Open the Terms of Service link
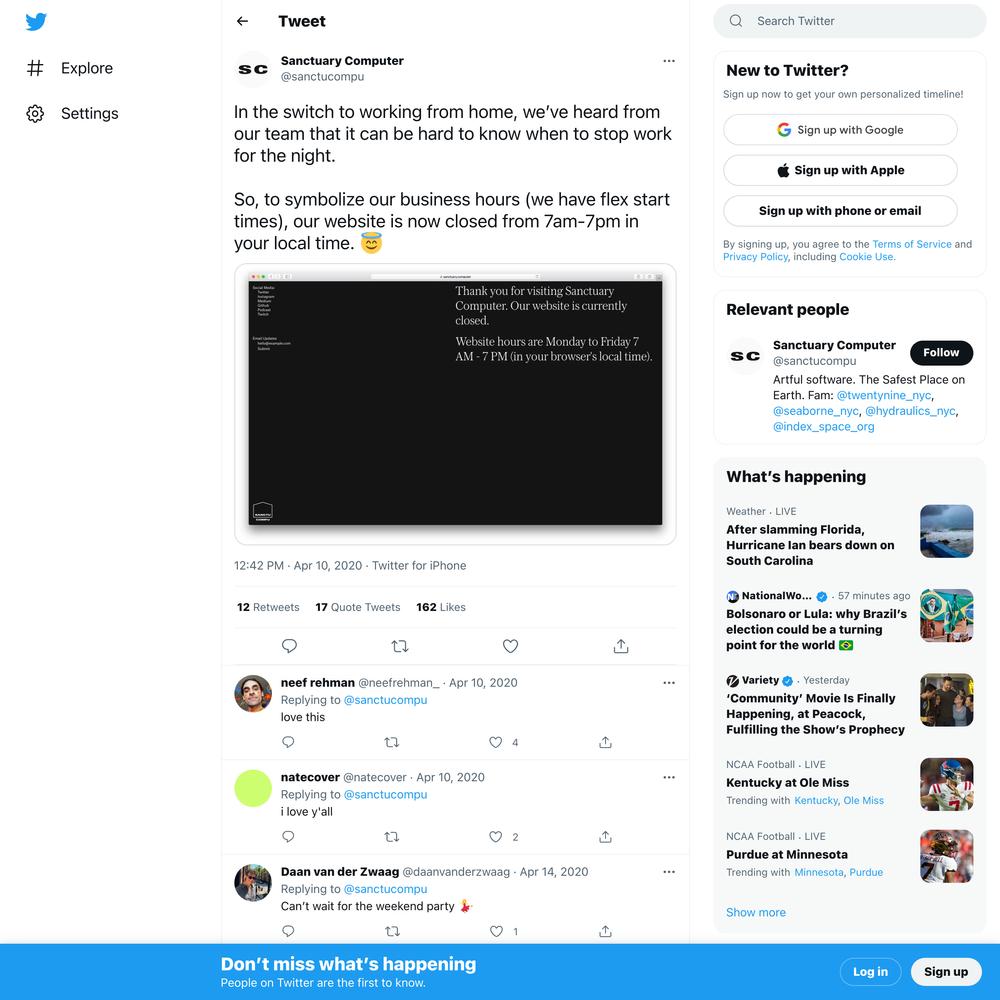The image size is (1000, 1000). (911, 244)
